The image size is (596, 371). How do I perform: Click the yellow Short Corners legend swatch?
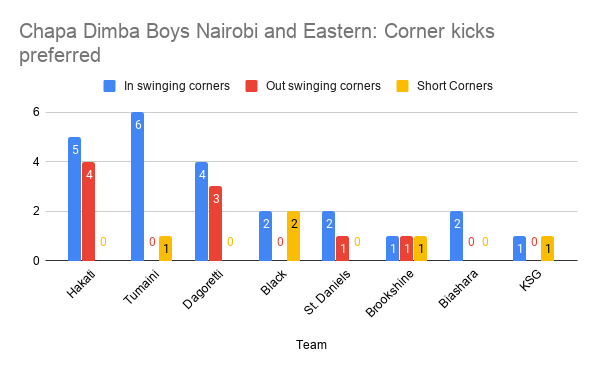(x=403, y=86)
